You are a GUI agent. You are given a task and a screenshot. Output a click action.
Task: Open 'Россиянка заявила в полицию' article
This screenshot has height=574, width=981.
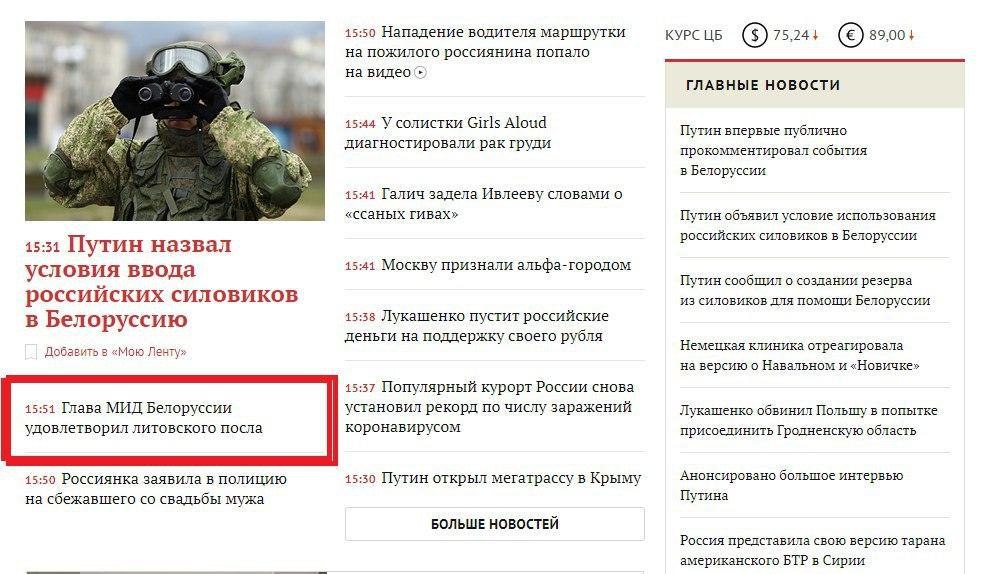(x=156, y=489)
